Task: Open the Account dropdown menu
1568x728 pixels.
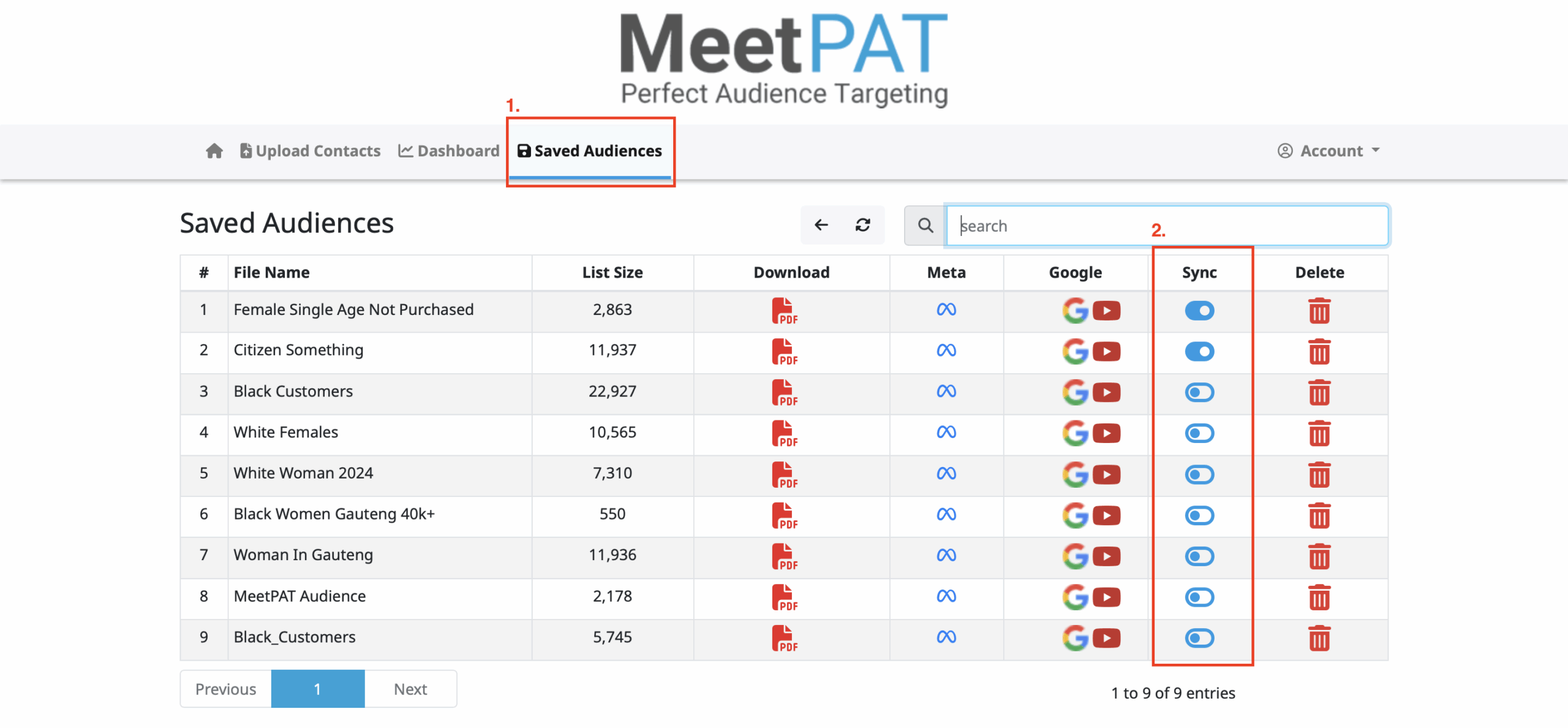Action: pos(1329,151)
